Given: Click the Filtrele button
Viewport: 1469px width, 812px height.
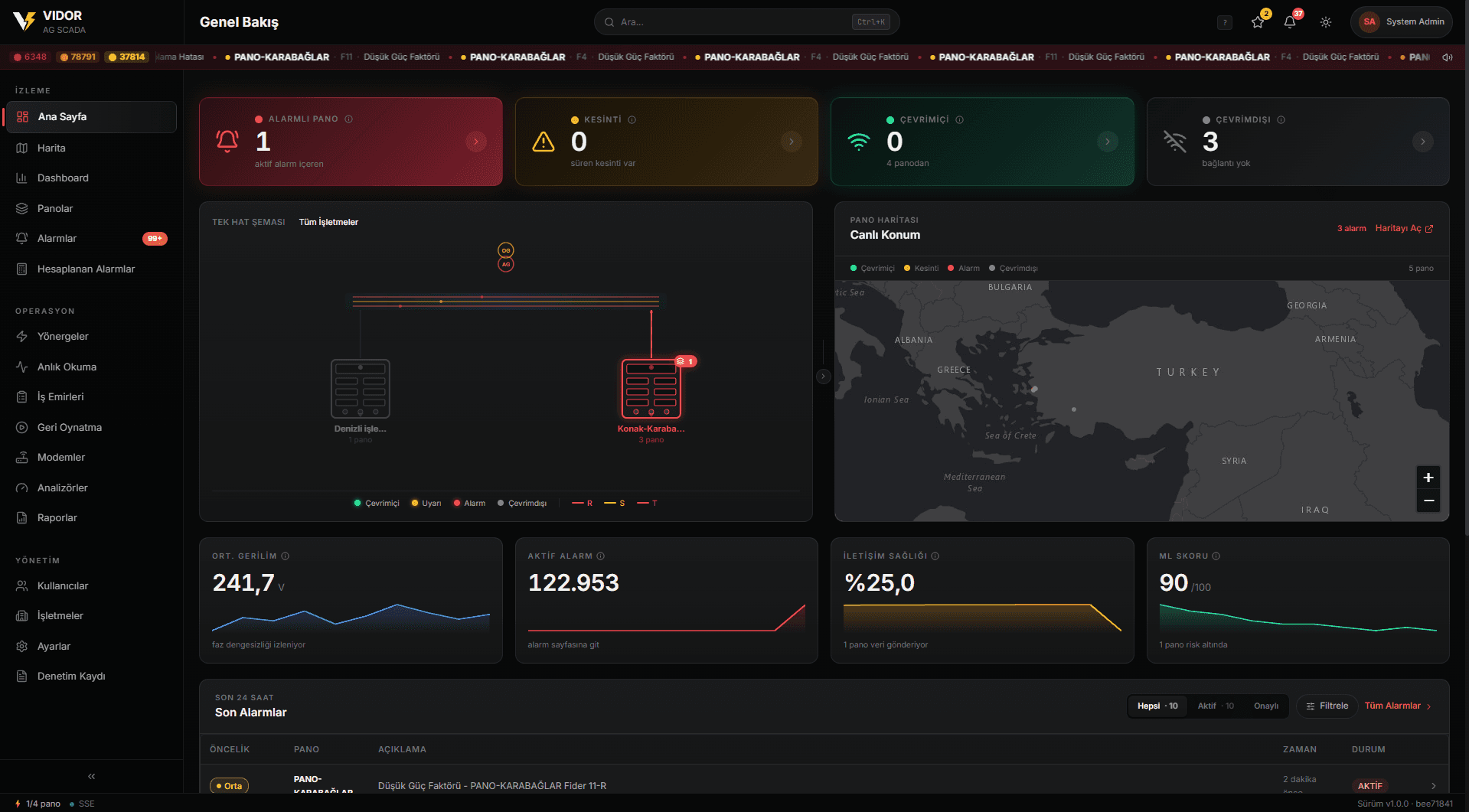Looking at the screenshot, I should [1327, 706].
